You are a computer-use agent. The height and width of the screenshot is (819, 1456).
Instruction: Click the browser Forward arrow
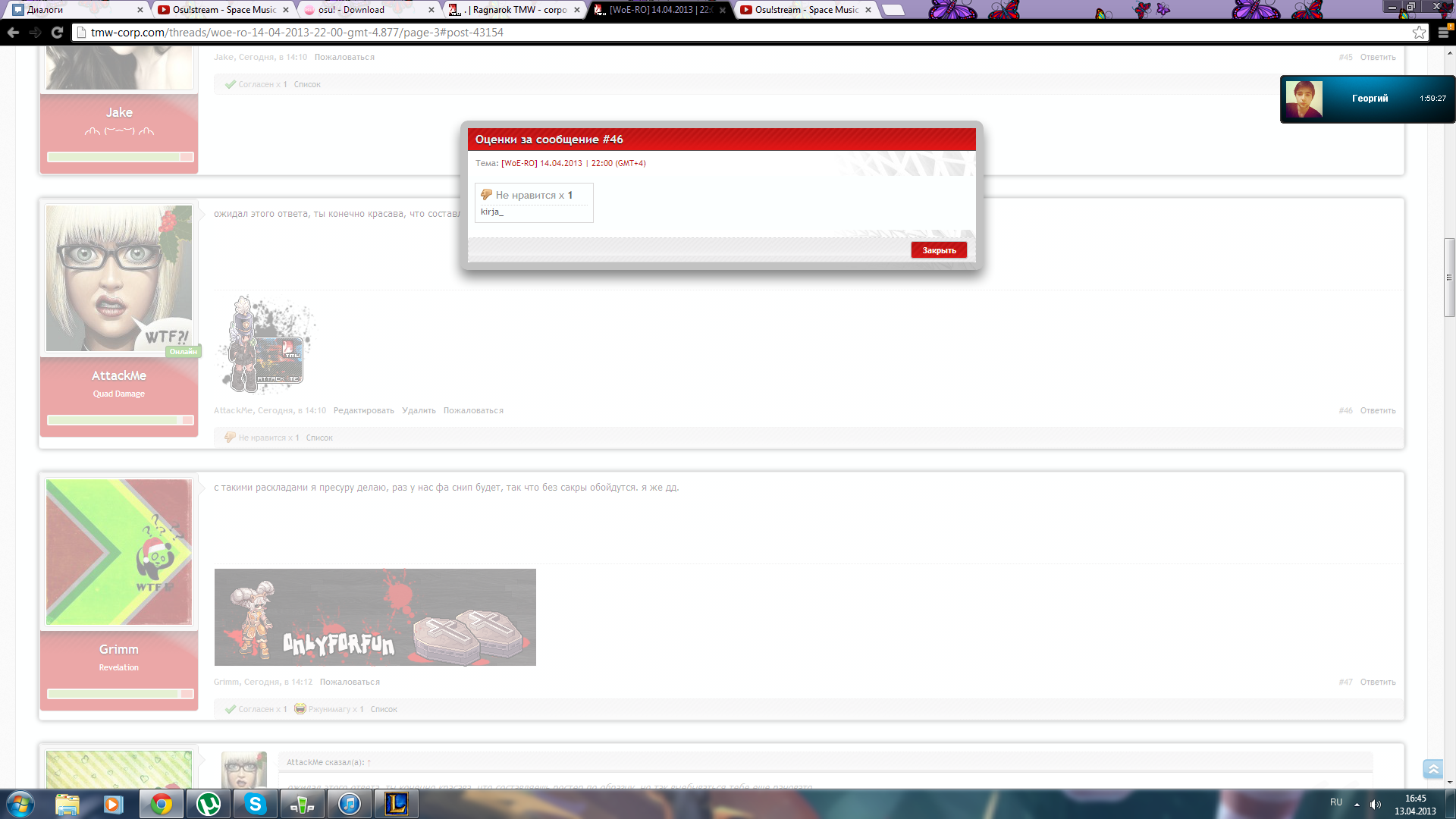coord(35,32)
